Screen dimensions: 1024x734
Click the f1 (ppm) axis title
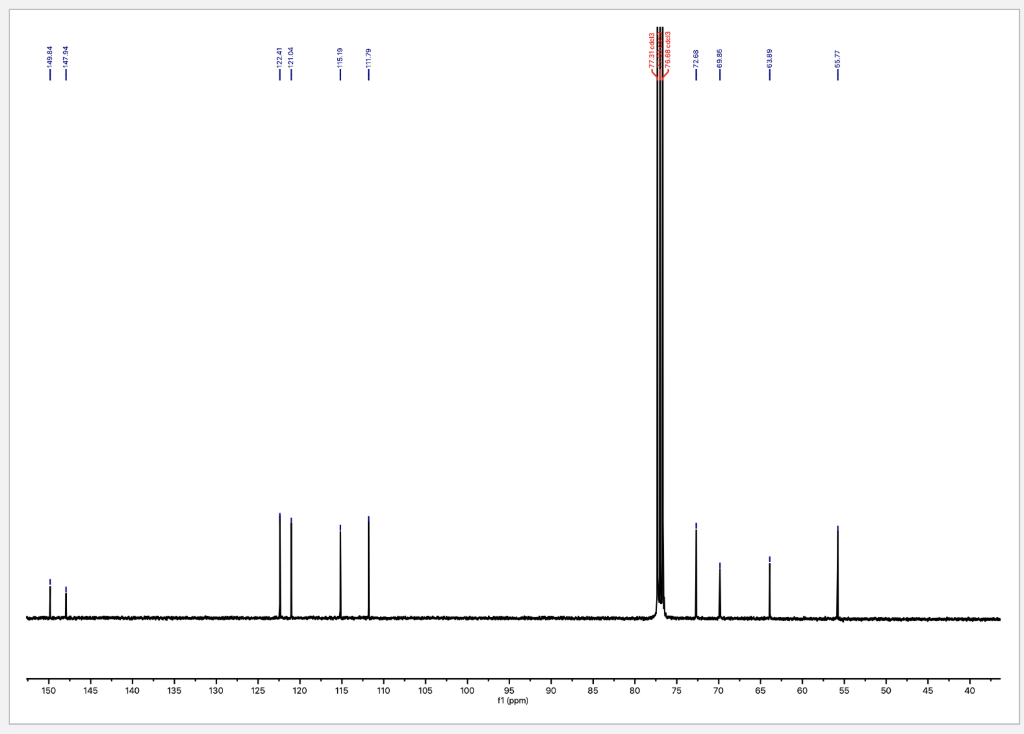tap(513, 701)
